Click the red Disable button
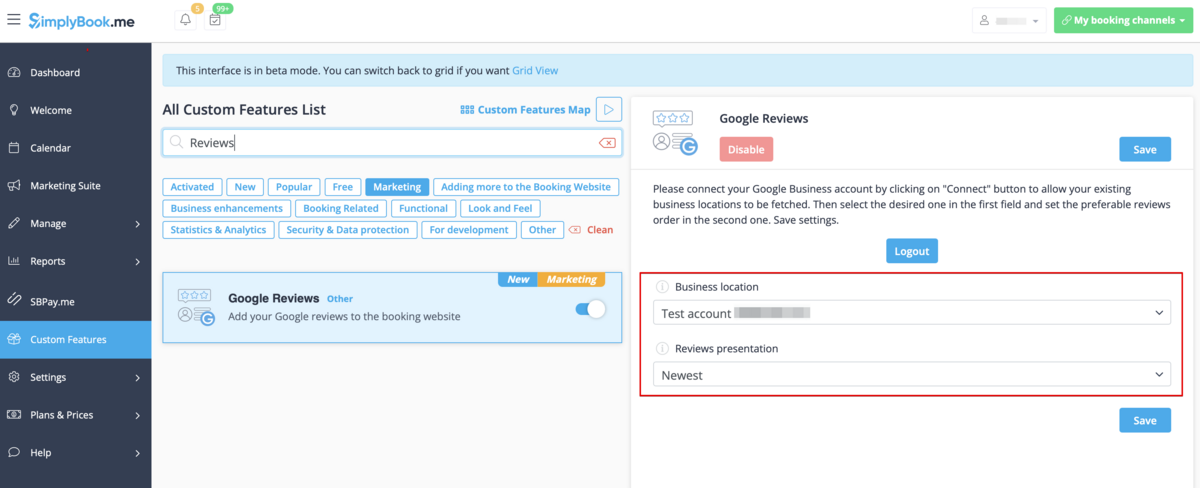The width and height of the screenshot is (1200, 488). (x=746, y=149)
